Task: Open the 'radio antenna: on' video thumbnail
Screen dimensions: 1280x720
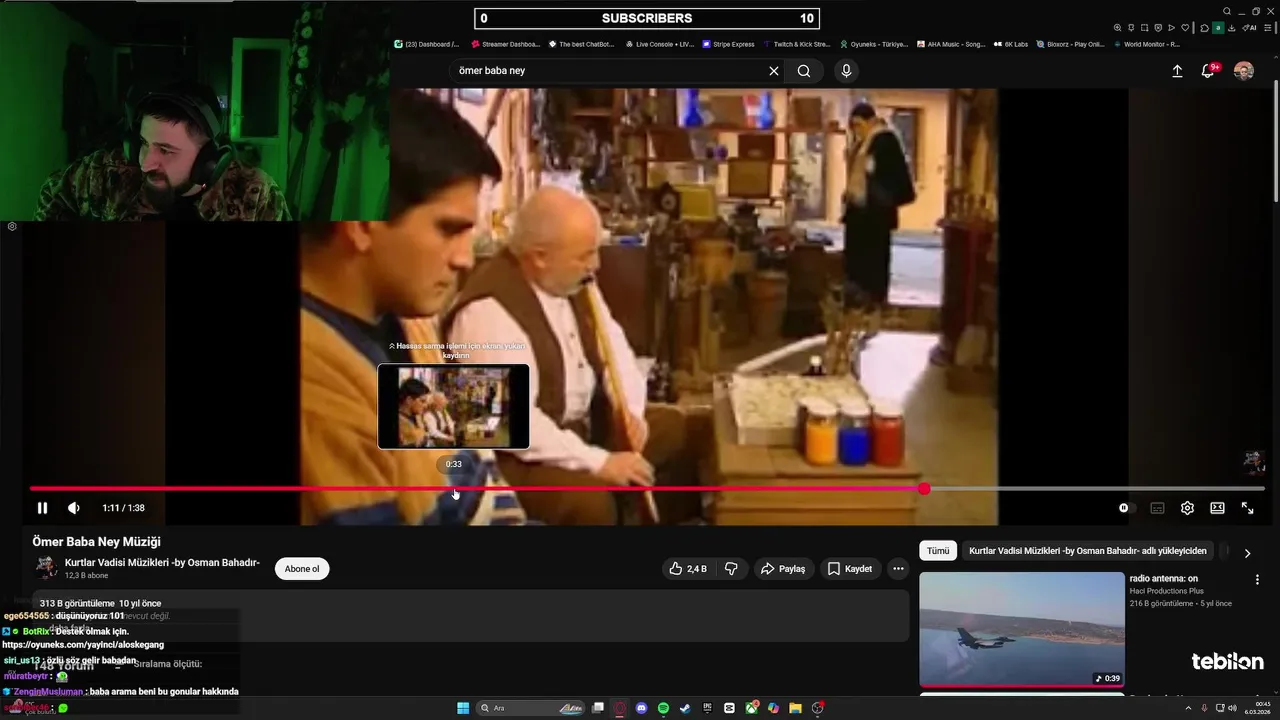Action: pos(1022,629)
